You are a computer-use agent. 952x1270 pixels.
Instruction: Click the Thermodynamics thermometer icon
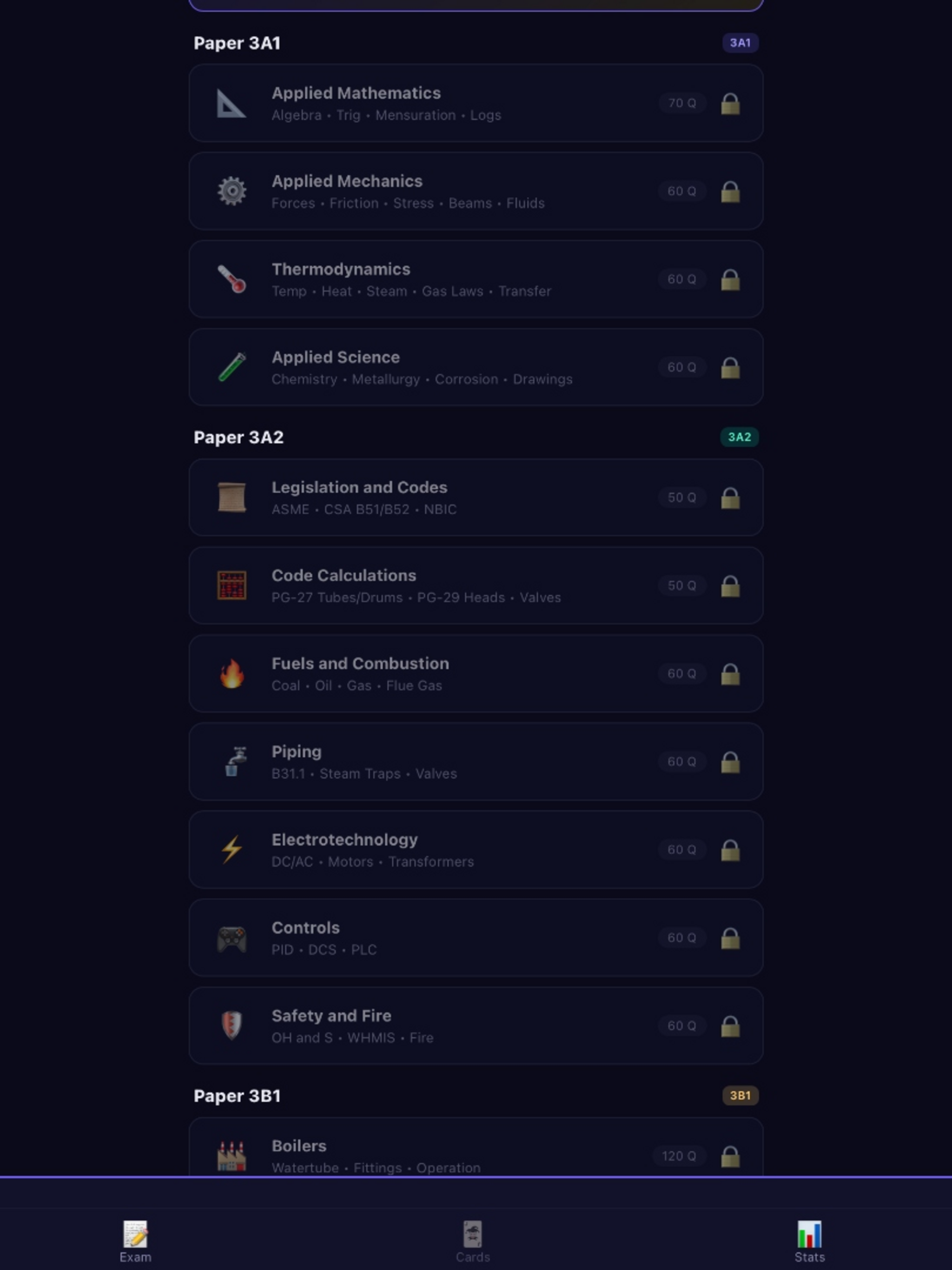click(x=231, y=279)
